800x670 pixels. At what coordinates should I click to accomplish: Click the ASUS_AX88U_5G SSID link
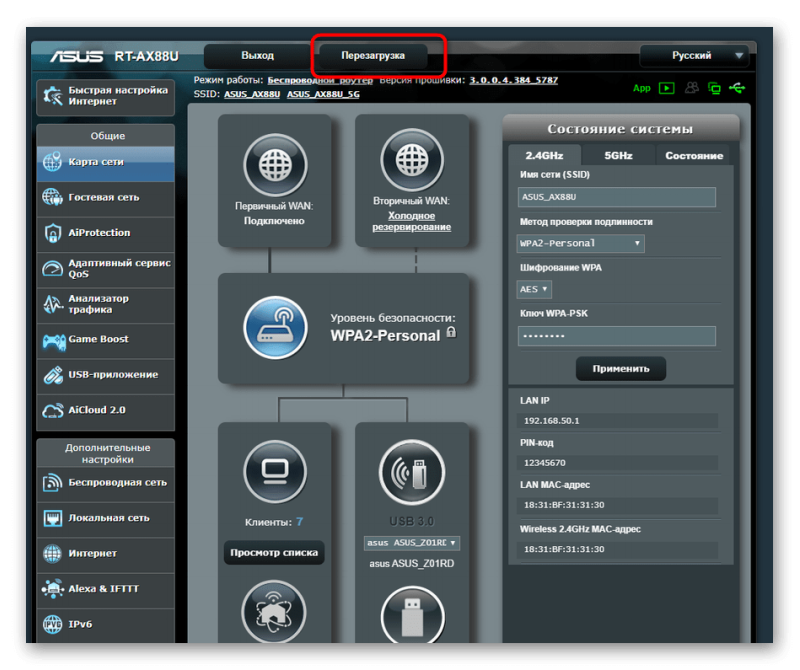click(323, 94)
